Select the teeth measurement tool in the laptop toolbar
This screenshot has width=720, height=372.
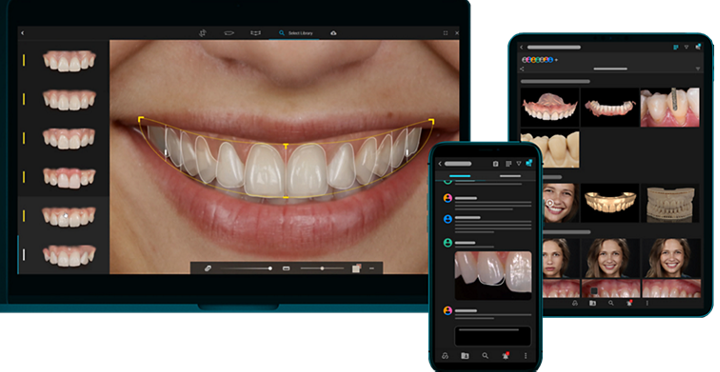tap(256, 33)
